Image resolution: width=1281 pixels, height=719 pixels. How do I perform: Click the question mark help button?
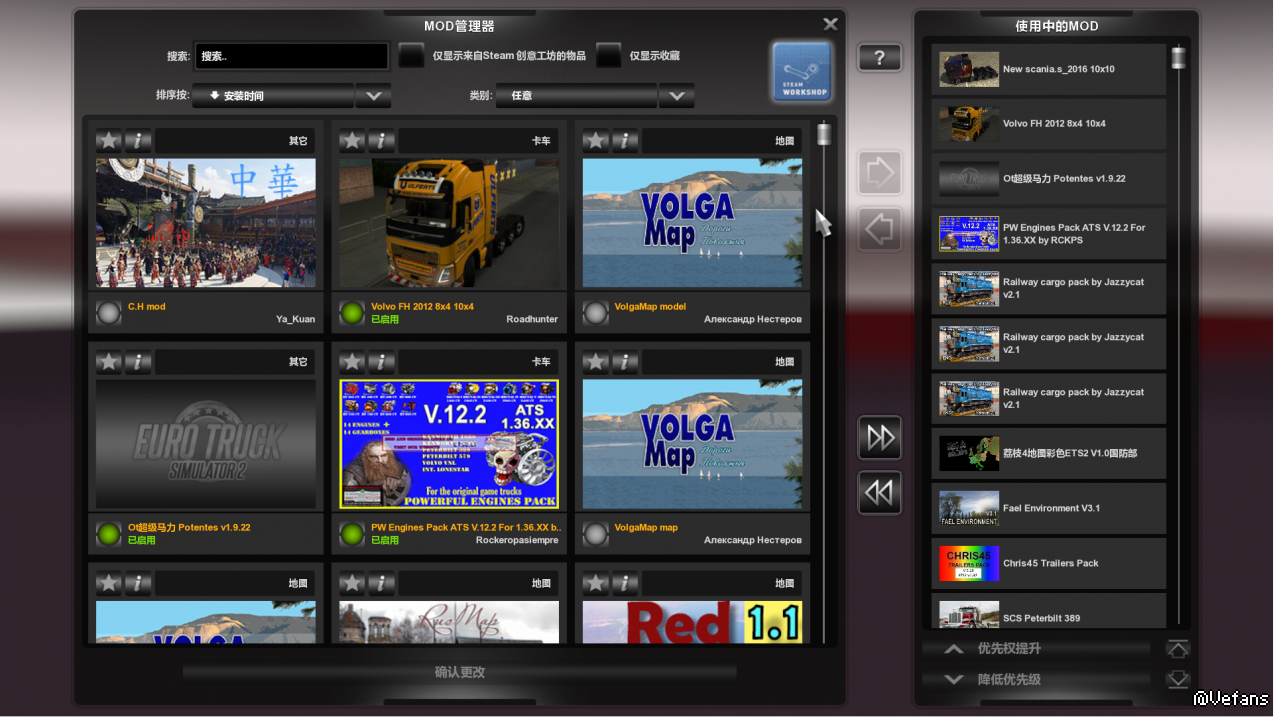tap(879, 58)
